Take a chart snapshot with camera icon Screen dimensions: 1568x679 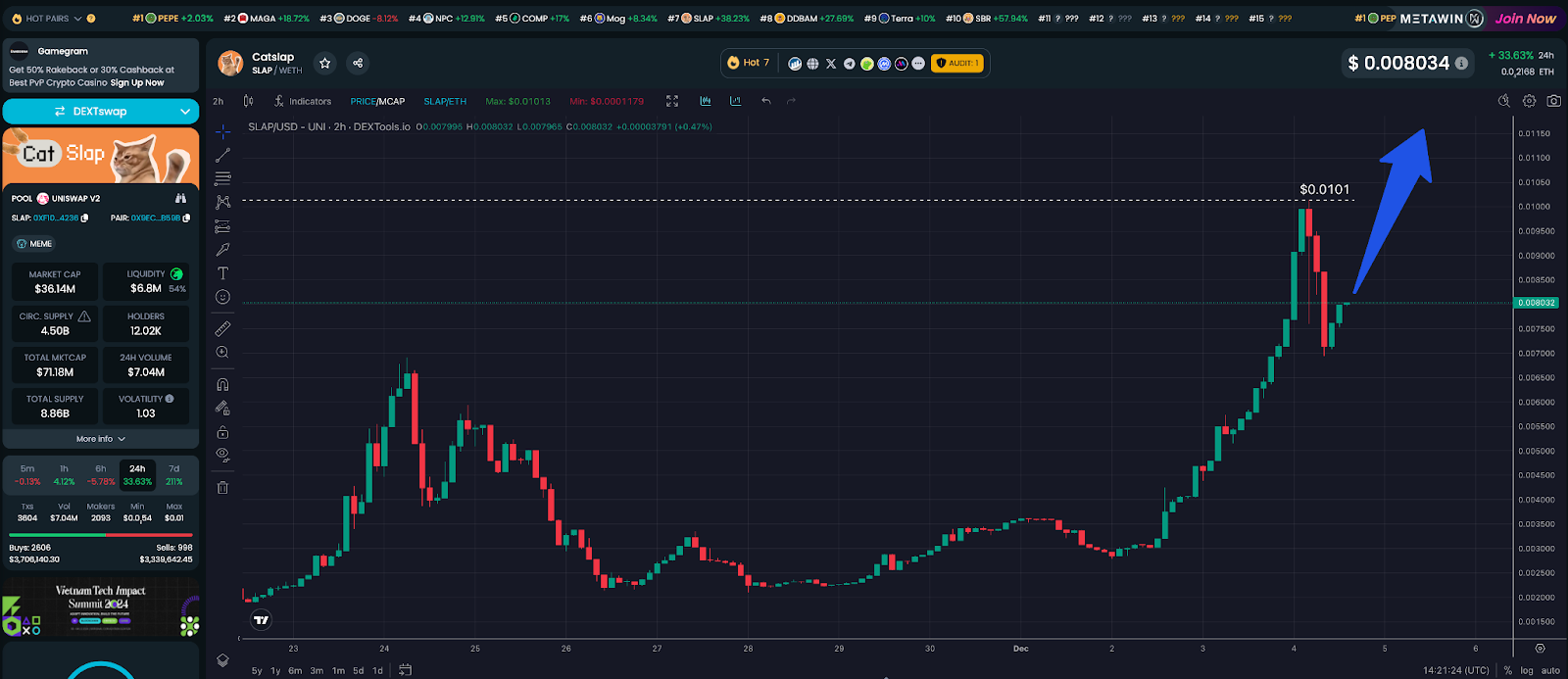(x=1553, y=101)
